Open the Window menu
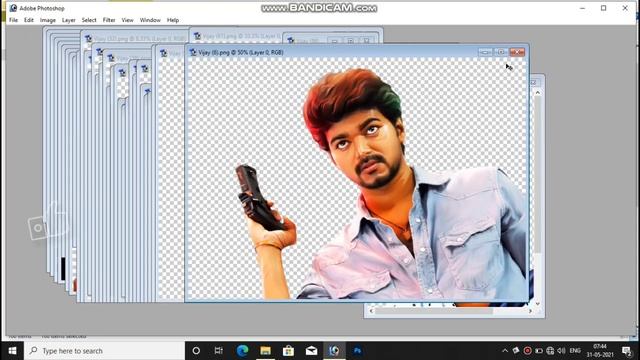Screen dimensions: 640x360 (150, 20)
